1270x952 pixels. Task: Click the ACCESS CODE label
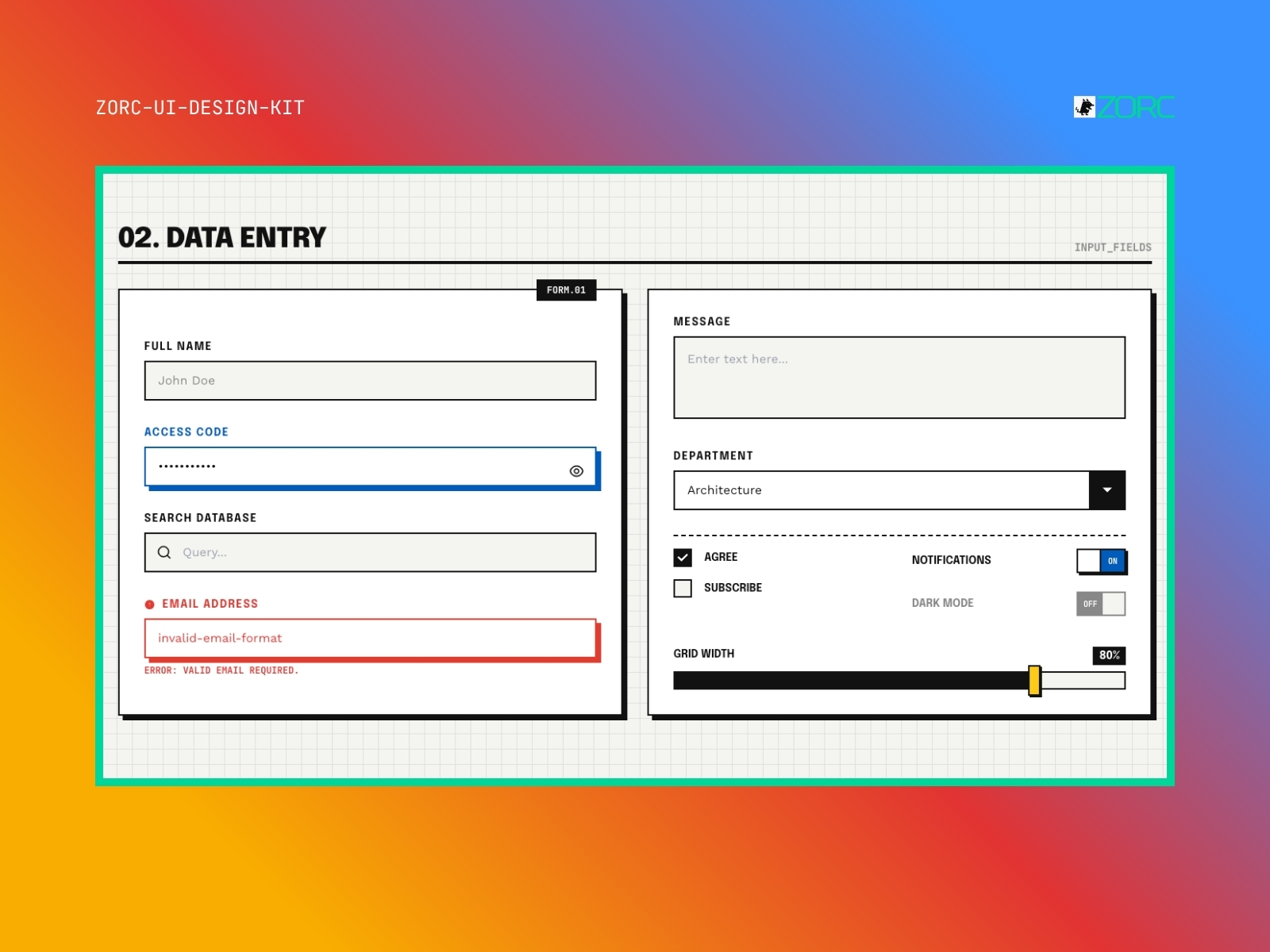187,432
